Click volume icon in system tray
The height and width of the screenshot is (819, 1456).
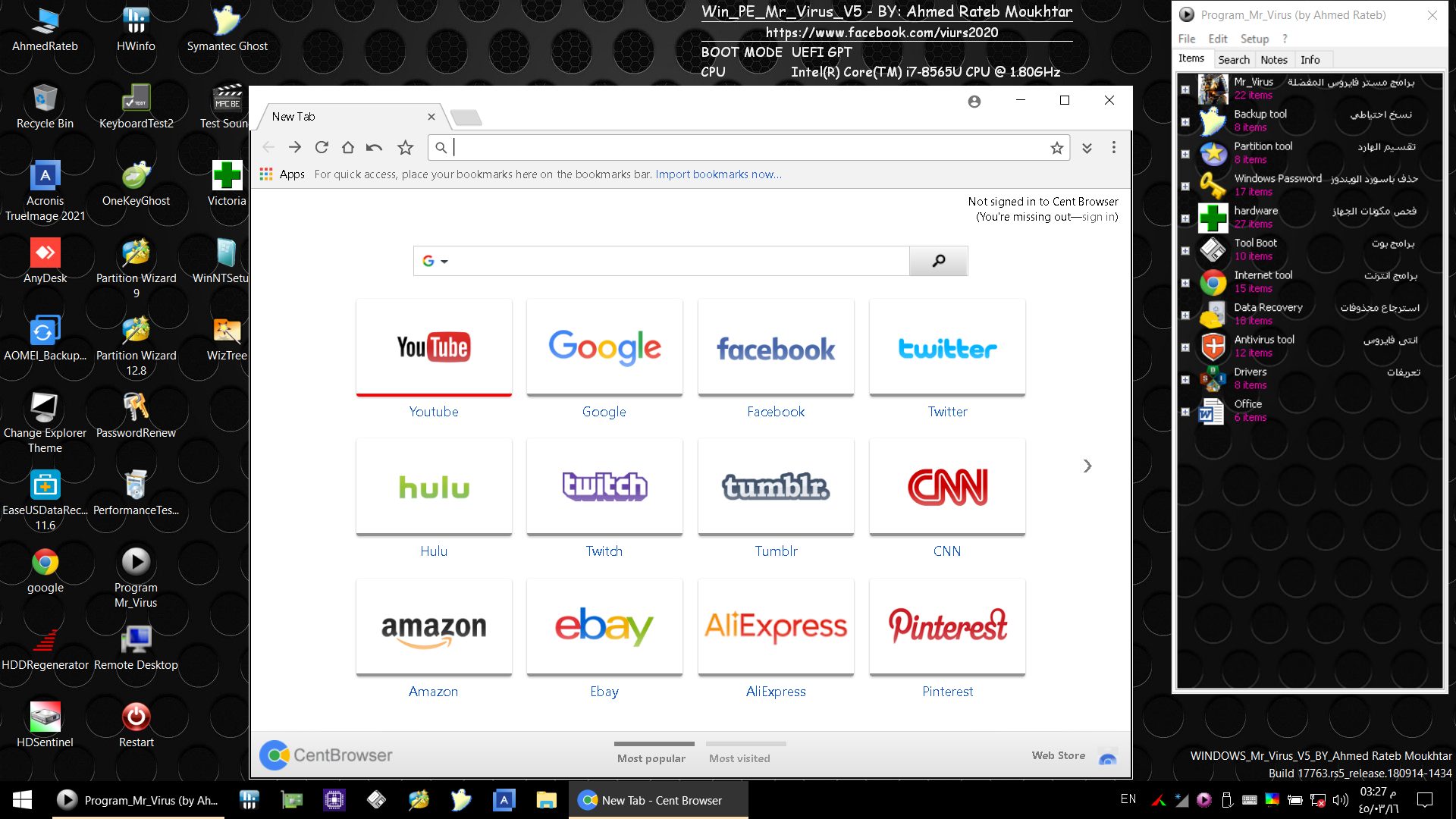pyautogui.click(x=1340, y=800)
